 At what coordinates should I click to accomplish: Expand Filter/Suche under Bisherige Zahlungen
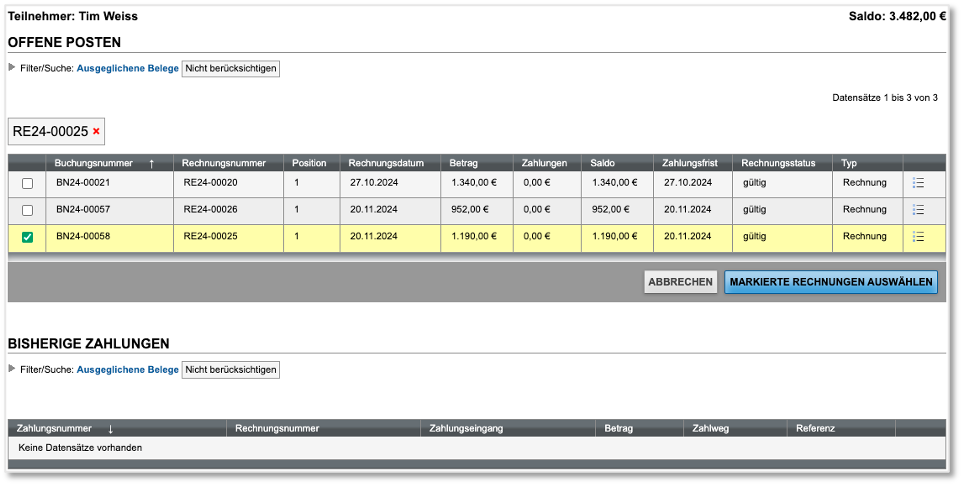(x=12, y=369)
